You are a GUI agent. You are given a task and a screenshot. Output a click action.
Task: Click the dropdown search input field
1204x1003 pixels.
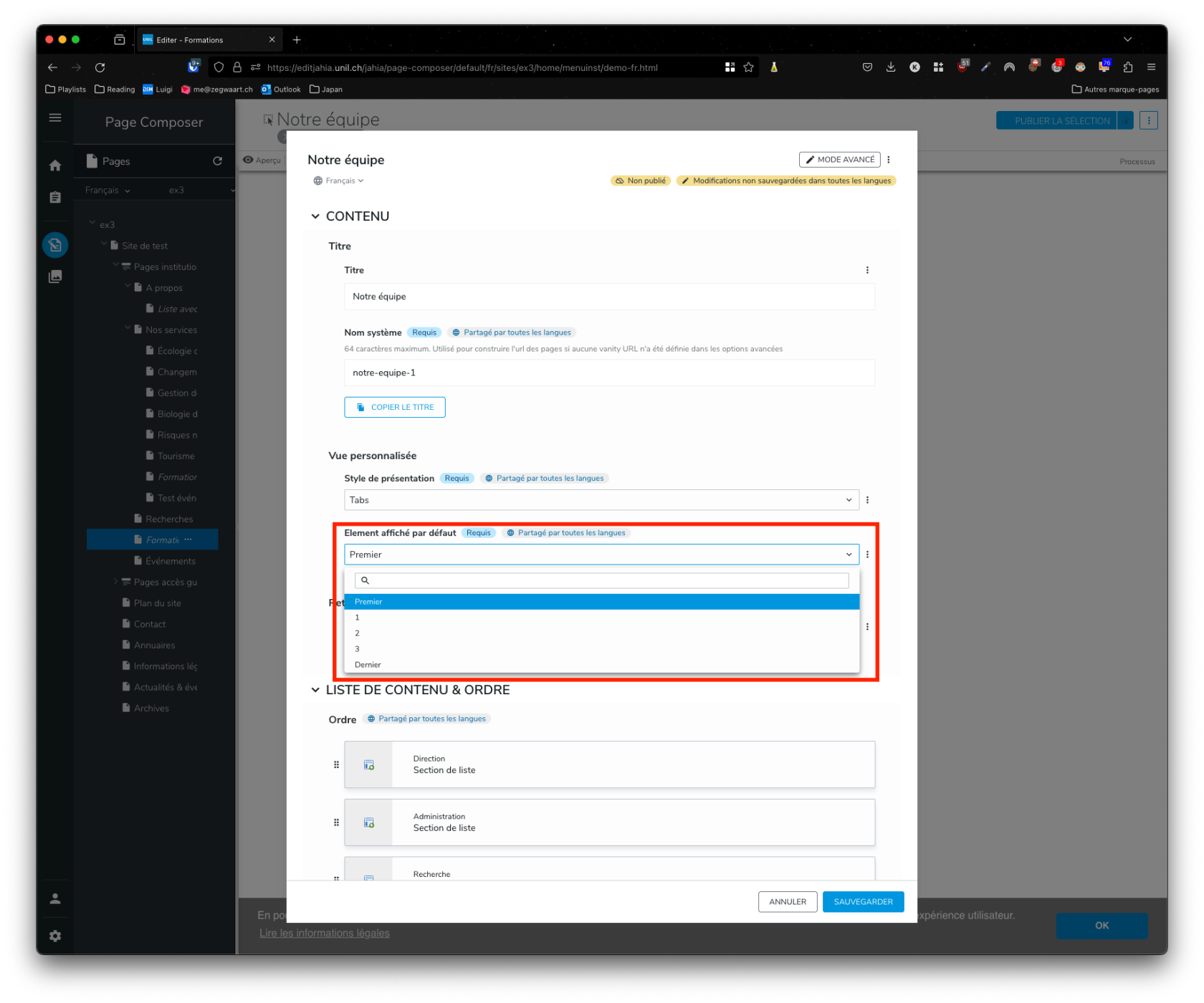pos(602,580)
